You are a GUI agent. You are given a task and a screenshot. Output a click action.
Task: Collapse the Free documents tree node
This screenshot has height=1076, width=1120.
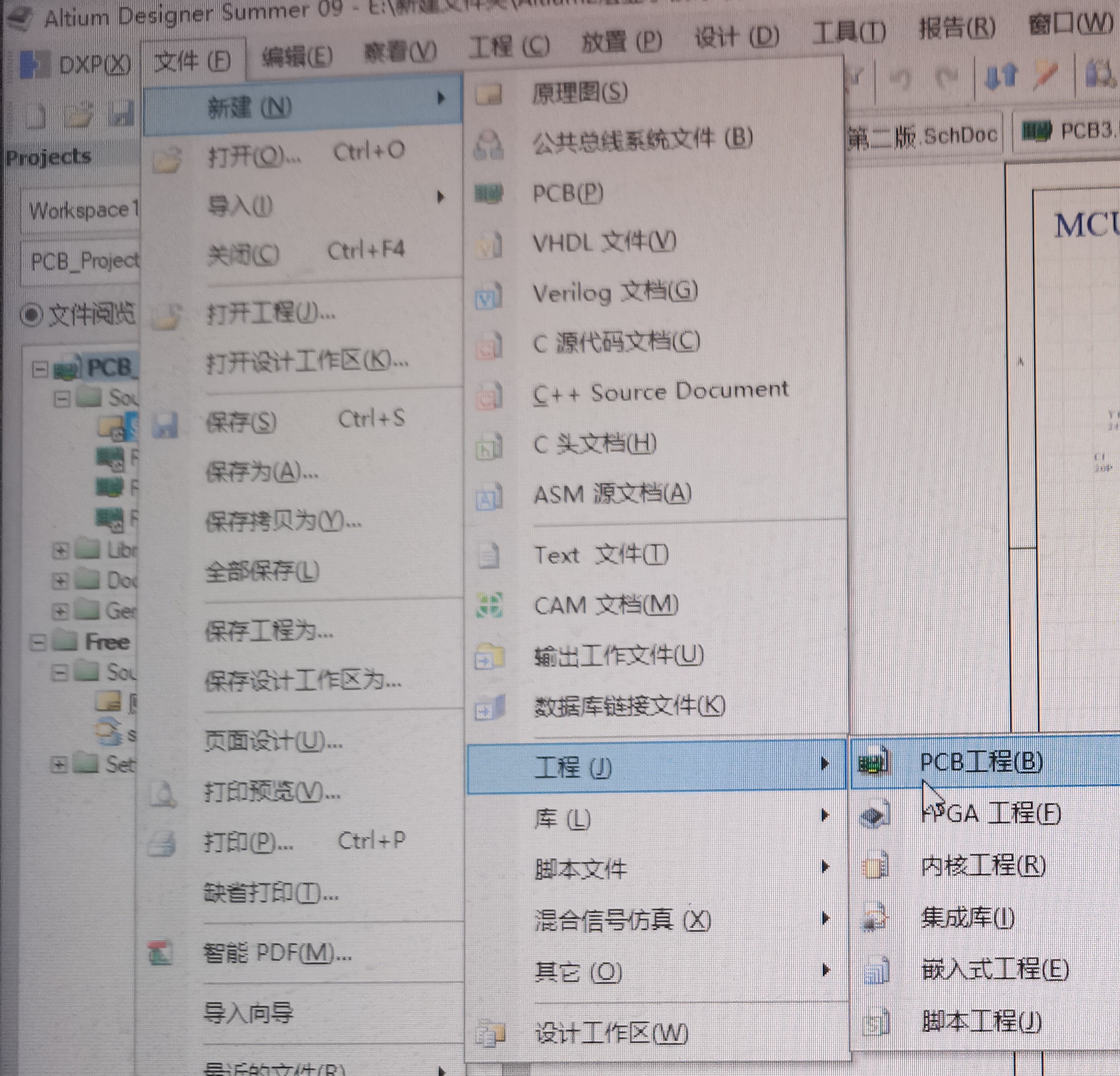point(37,643)
